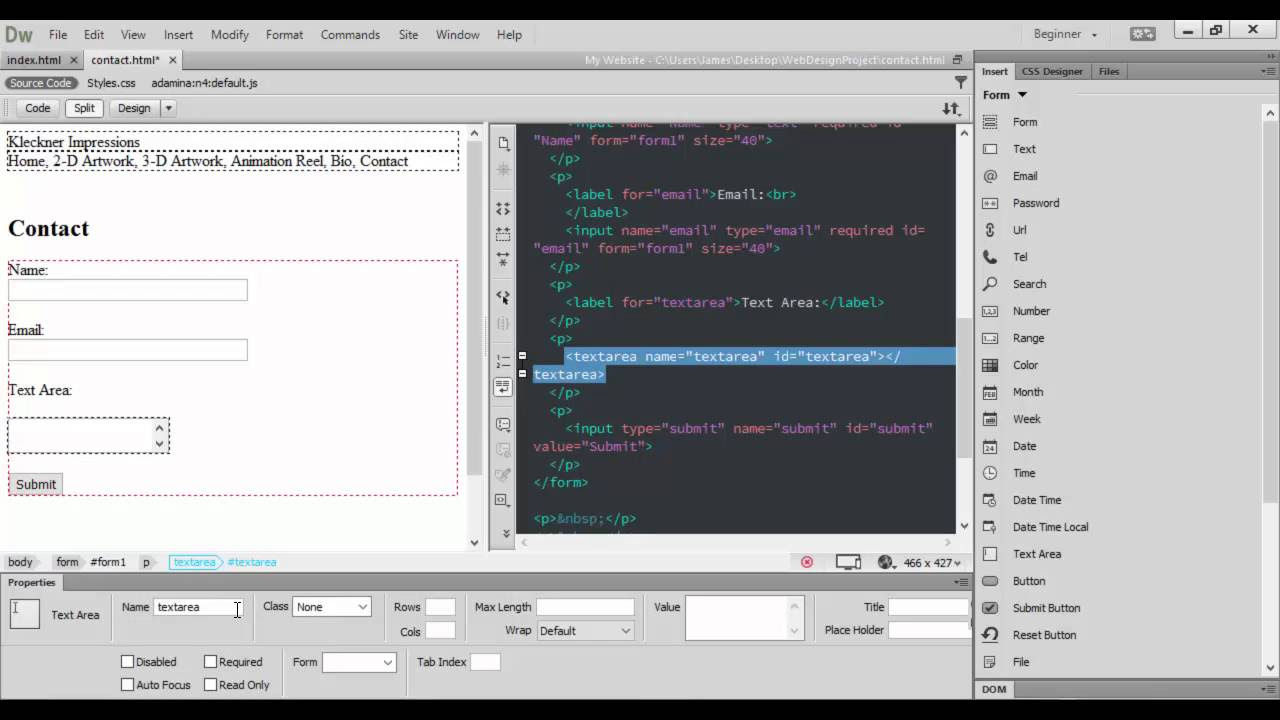1280x720 pixels.
Task: Switch to Code view
Action: point(37,108)
